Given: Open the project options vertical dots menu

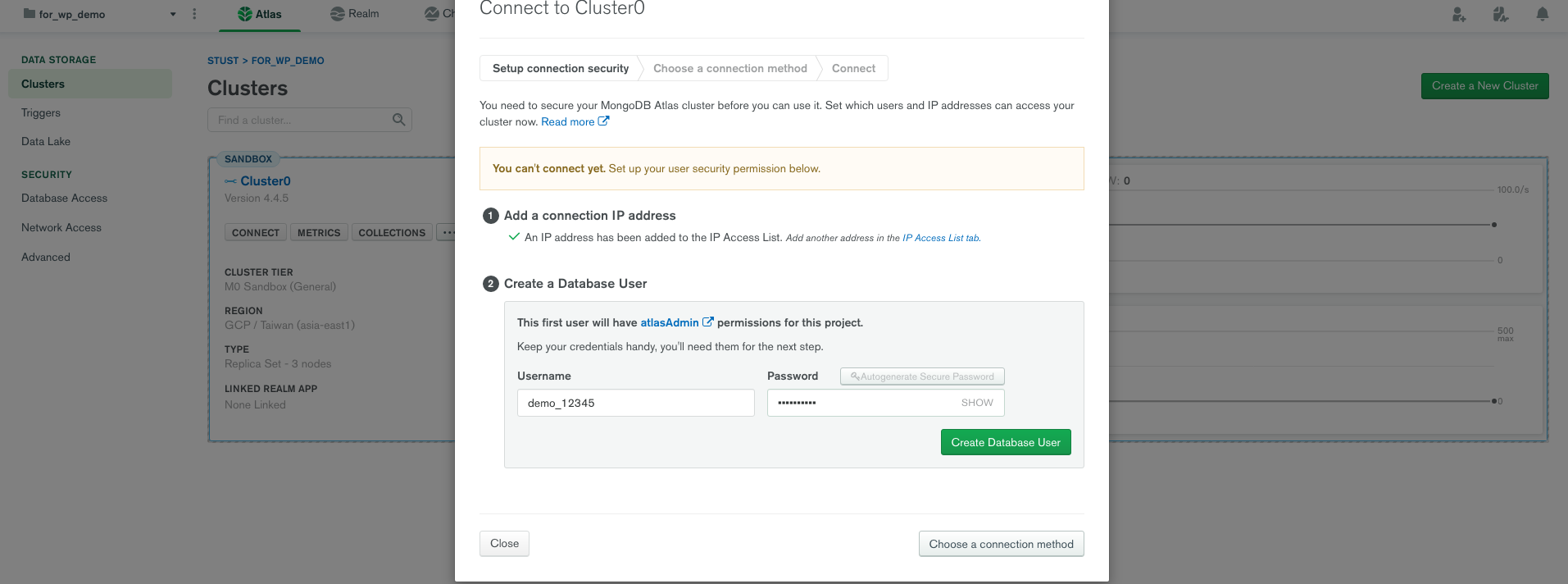Looking at the screenshot, I should pos(194,14).
